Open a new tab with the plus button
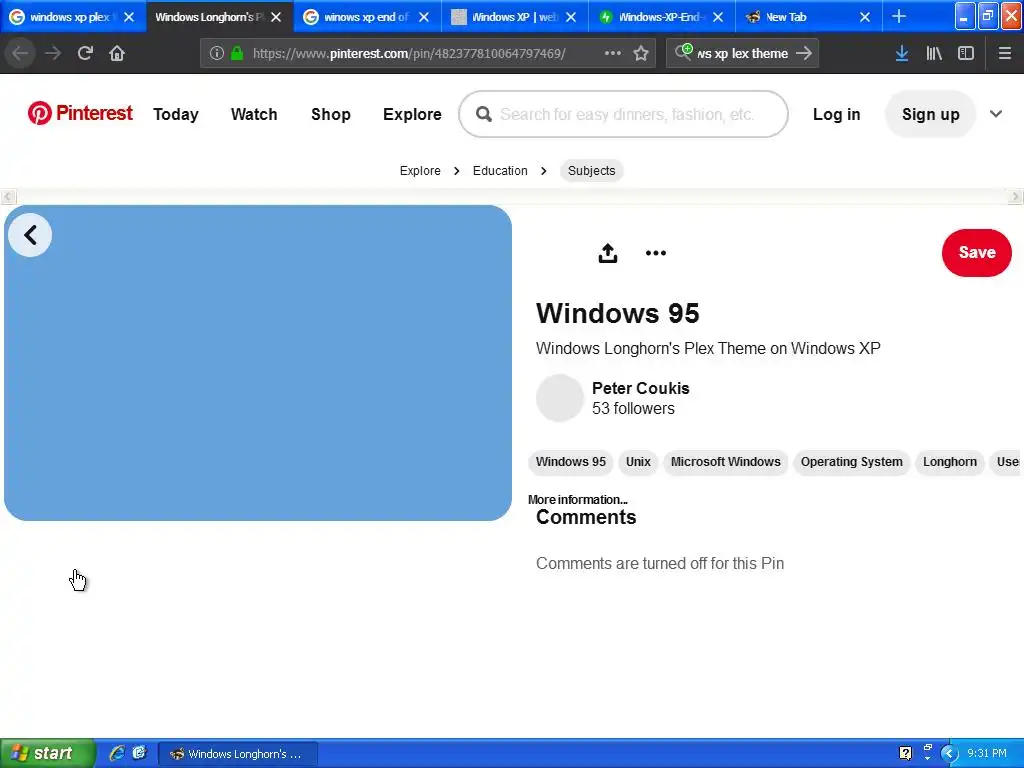 [x=899, y=16]
